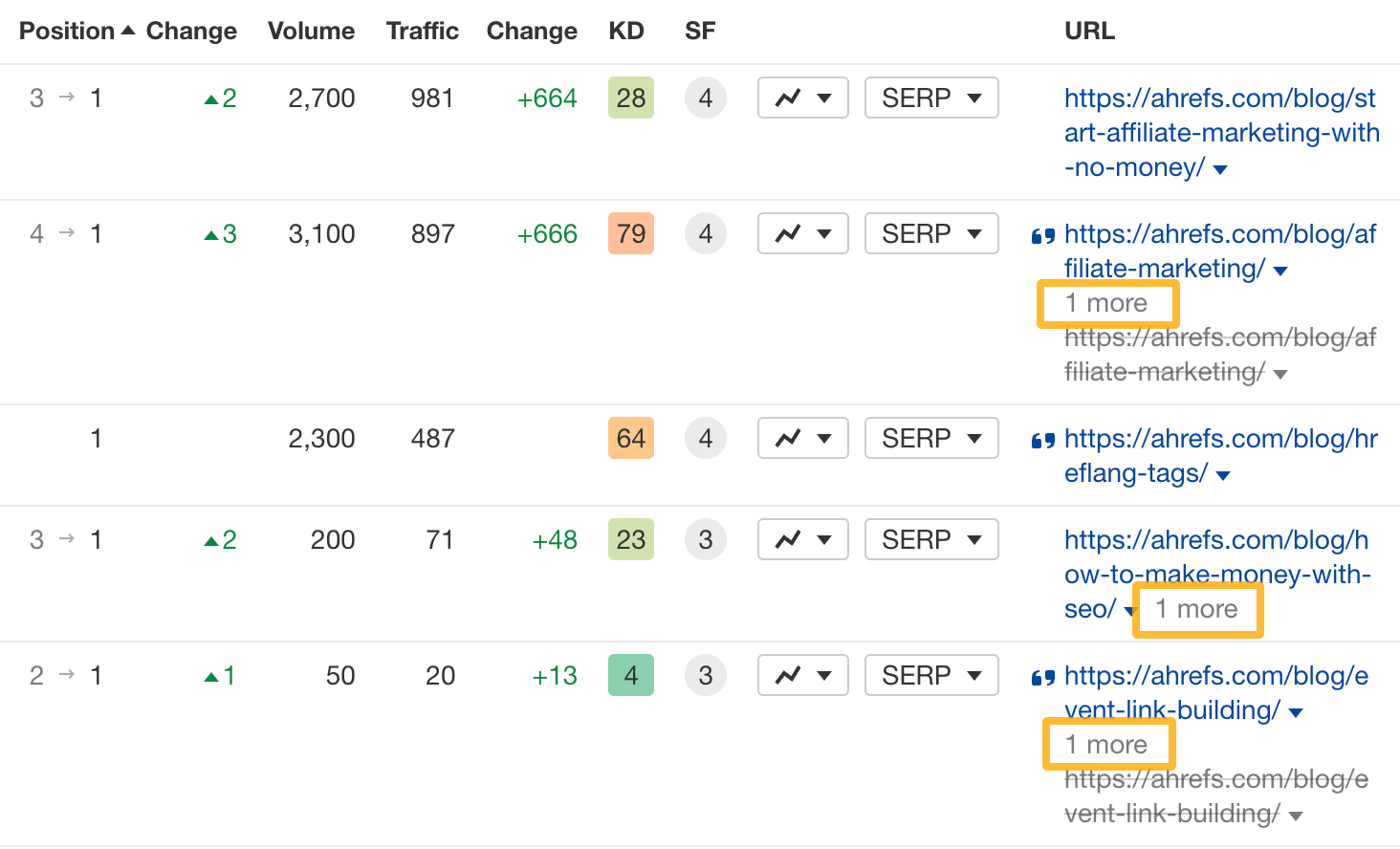Click the green KD badge showing 4
This screenshot has width=1400, height=849.
click(x=630, y=675)
